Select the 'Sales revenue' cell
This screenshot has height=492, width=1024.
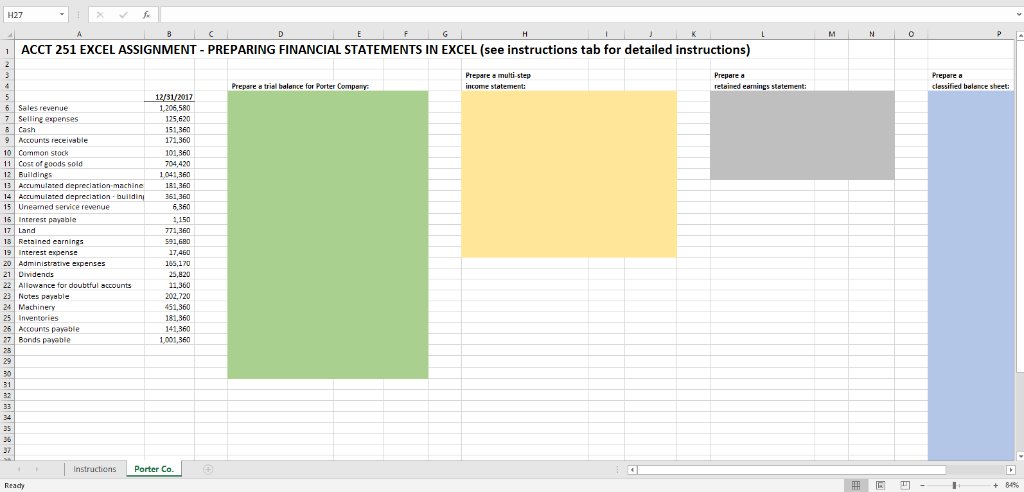tap(78, 108)
